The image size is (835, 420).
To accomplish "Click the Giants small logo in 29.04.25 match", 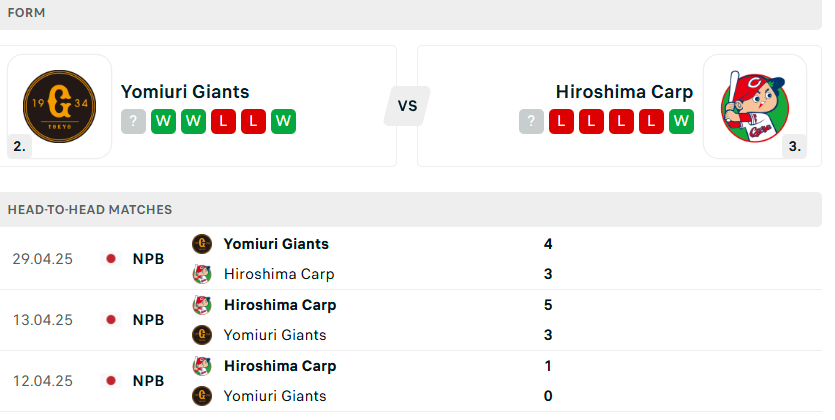I will click(x=202, y=244).
